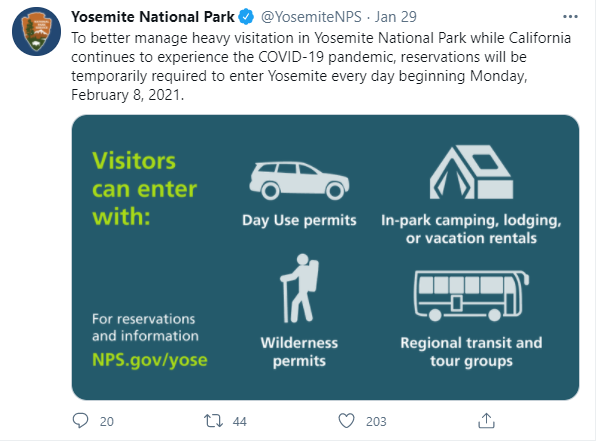Open the Yosemite National Park profile name
Screen dimensions: 601x441
(x=153, y=17)
